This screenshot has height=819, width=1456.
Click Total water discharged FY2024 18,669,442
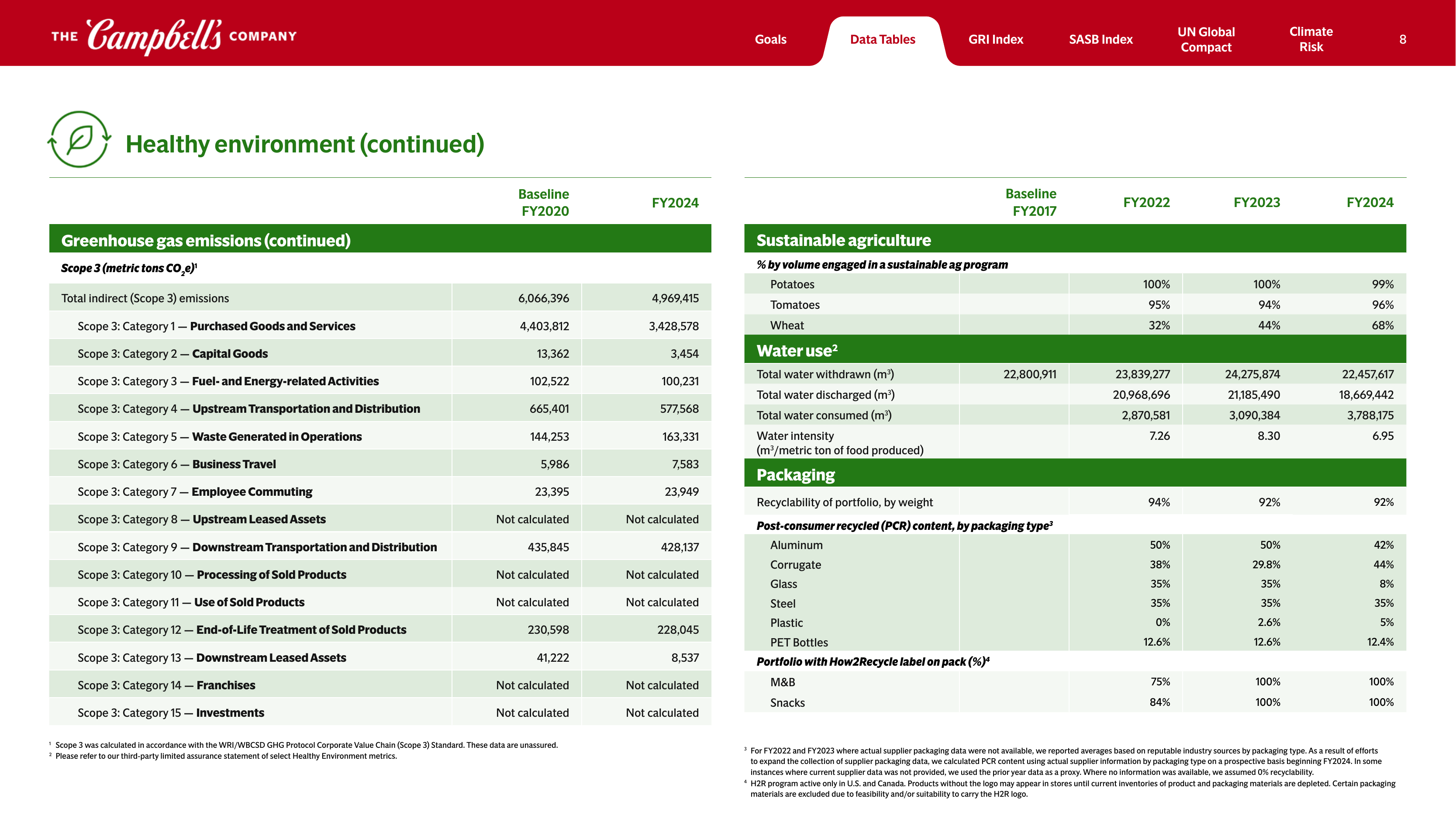coord(1366,394)
